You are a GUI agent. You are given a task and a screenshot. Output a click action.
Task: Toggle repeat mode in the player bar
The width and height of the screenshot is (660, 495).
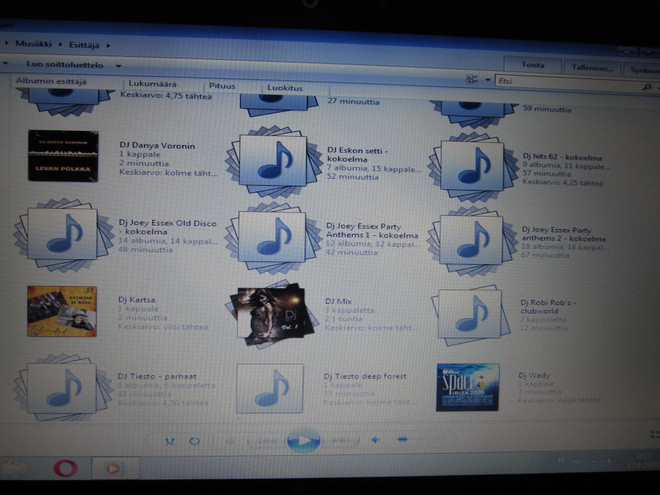coord(194,441)
